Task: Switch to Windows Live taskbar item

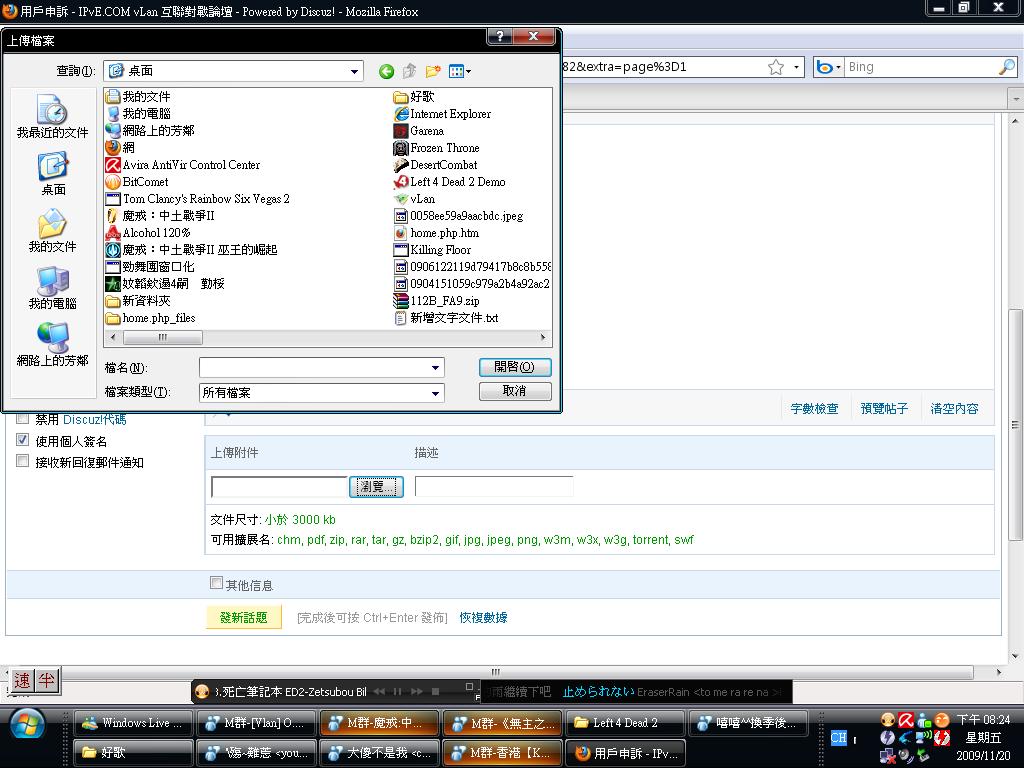Action: tap(133, 723)
